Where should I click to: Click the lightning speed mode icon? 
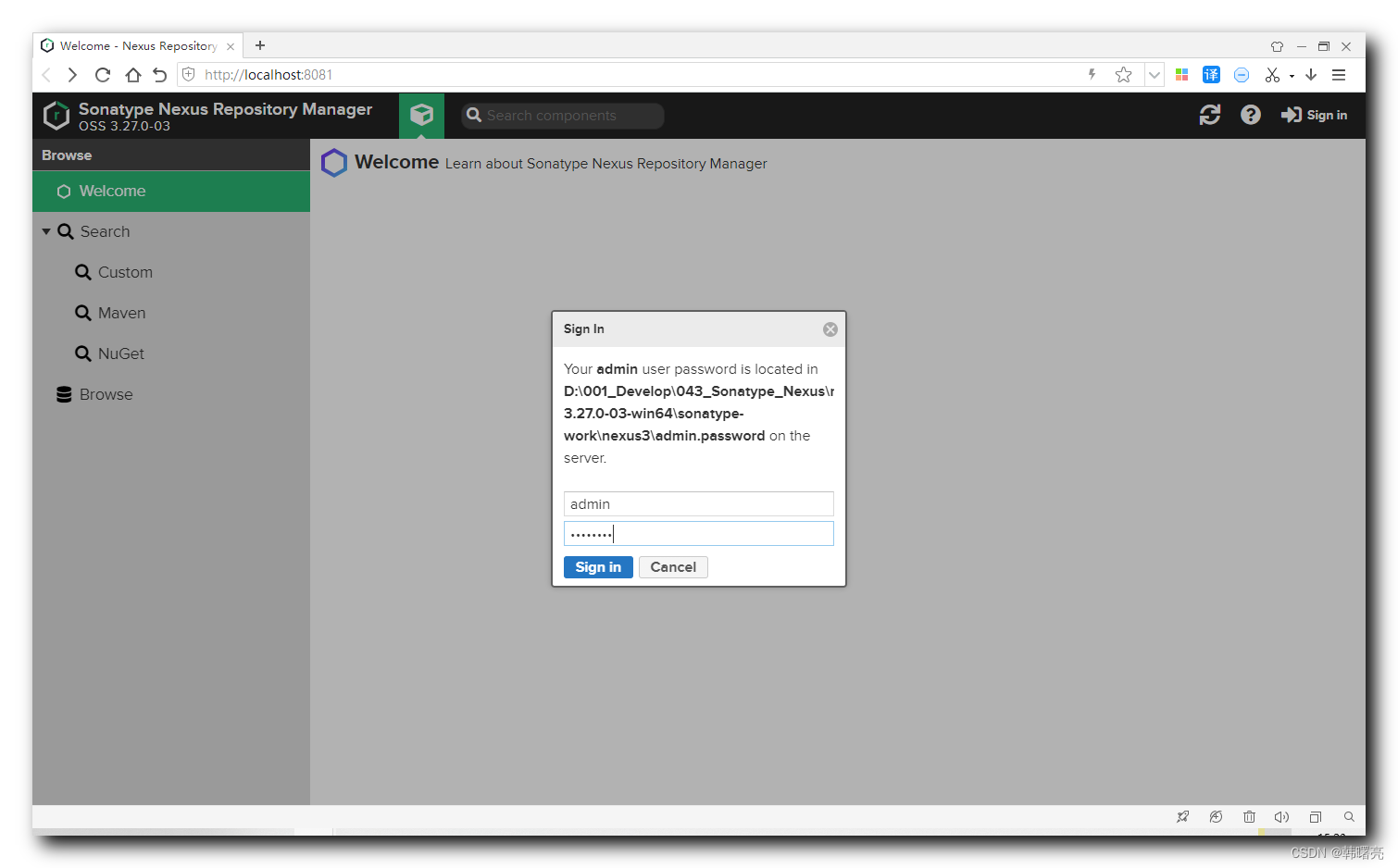click(x=1092, y=75)
